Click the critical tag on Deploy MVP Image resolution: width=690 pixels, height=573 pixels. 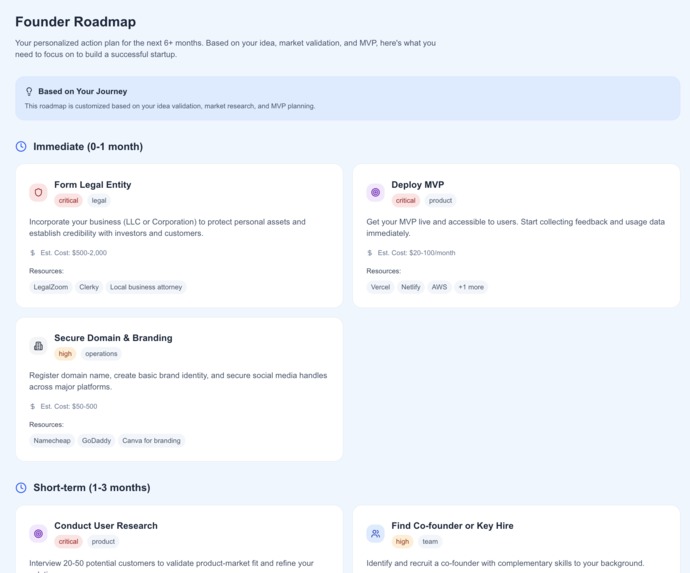tap(405, 200)
